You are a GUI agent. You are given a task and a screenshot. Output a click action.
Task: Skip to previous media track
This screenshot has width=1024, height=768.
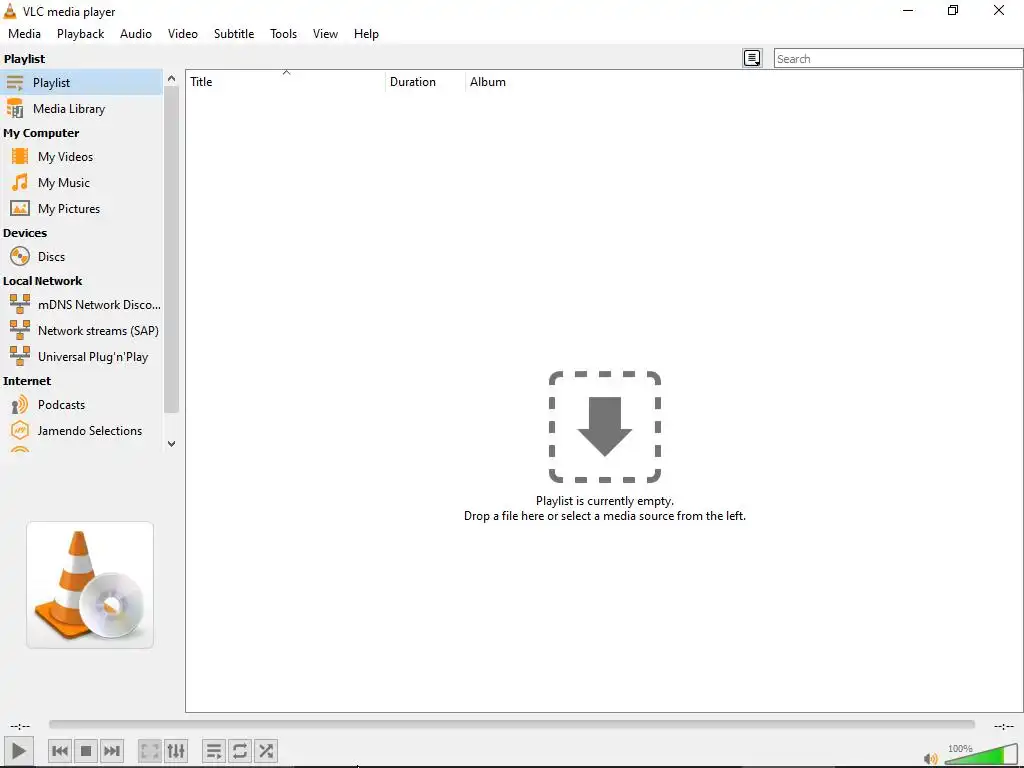click(60, 751)
